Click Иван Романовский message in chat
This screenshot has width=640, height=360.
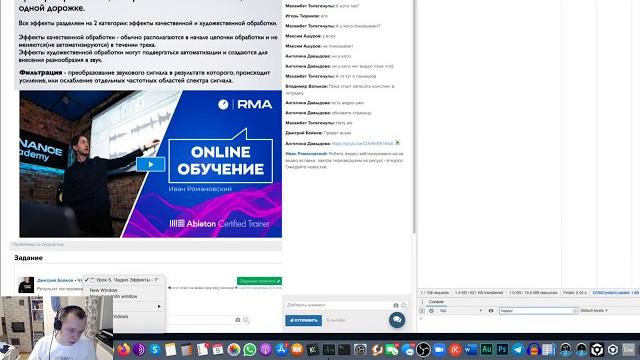[344, 160]
